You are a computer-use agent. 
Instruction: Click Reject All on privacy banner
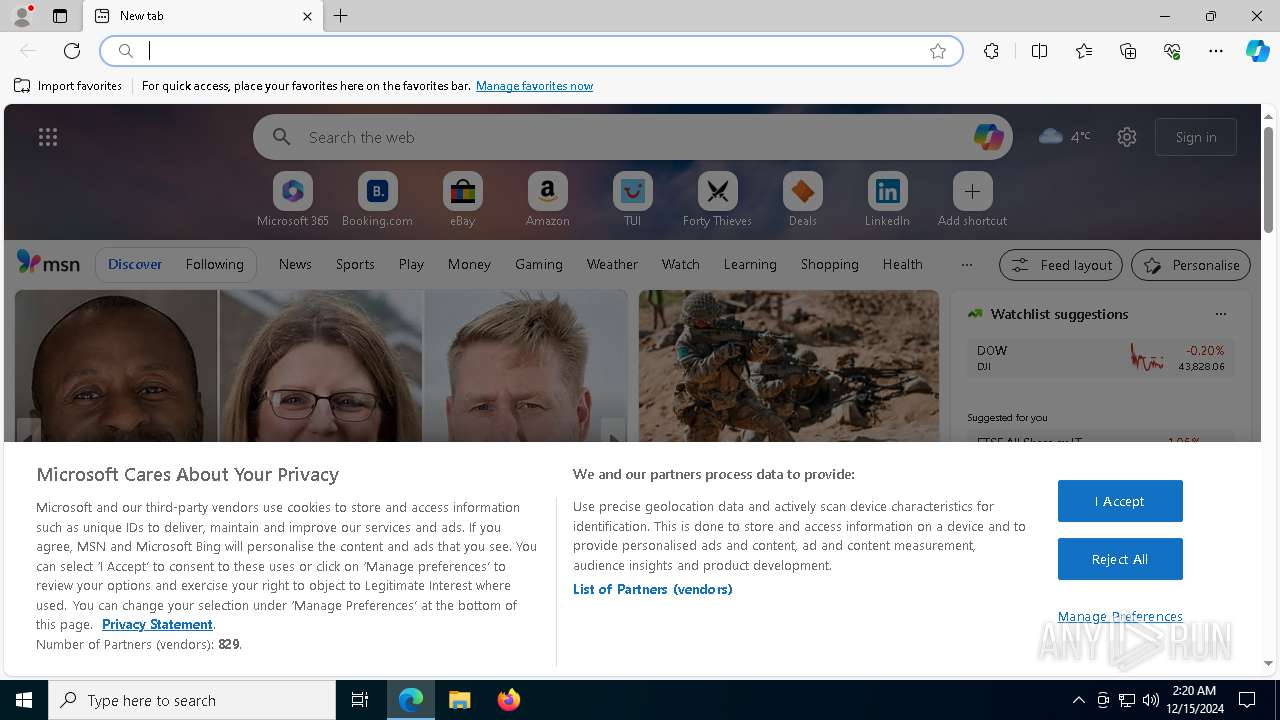tap(1120, 559)
